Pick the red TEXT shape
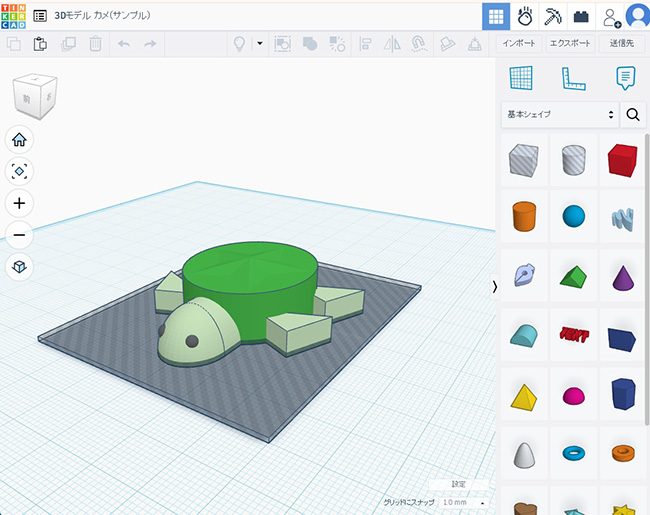The height and width of the screenshot is (515, 650). (x=574, y=335)
